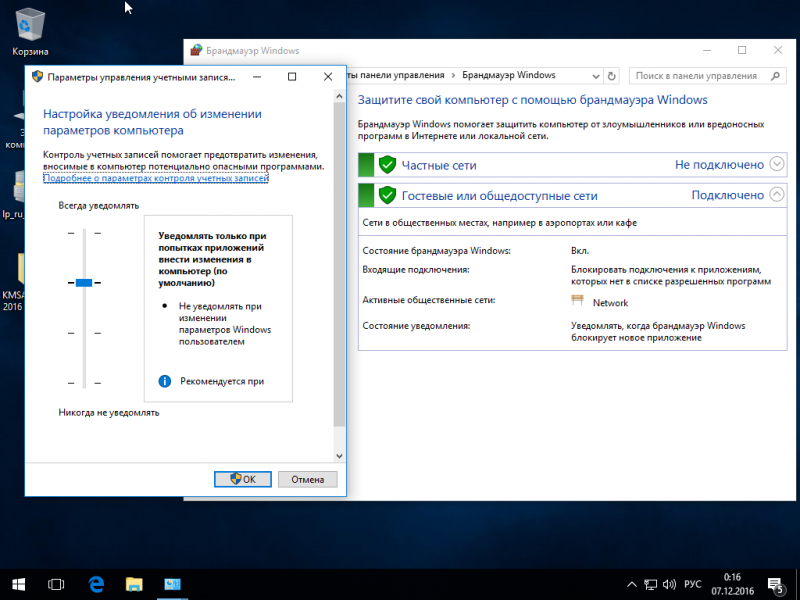The height and width of the screenshot is (600, 800).
Task: Click the blue info icon near Рекомендуется при
Action: (x=165, y=381)
